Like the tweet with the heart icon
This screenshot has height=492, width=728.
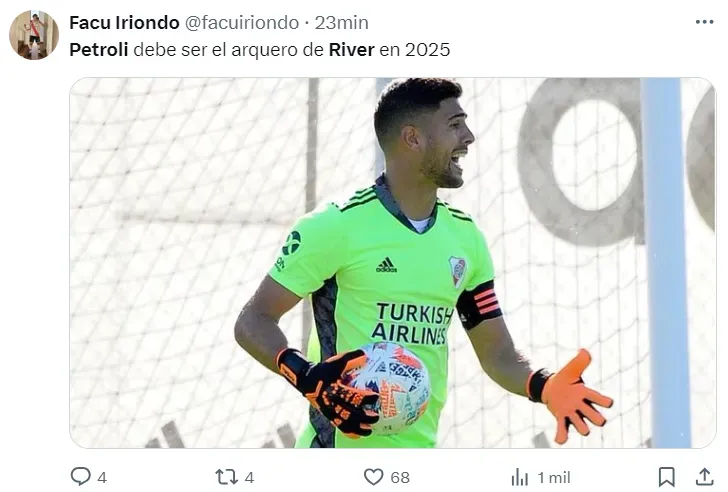373,477
